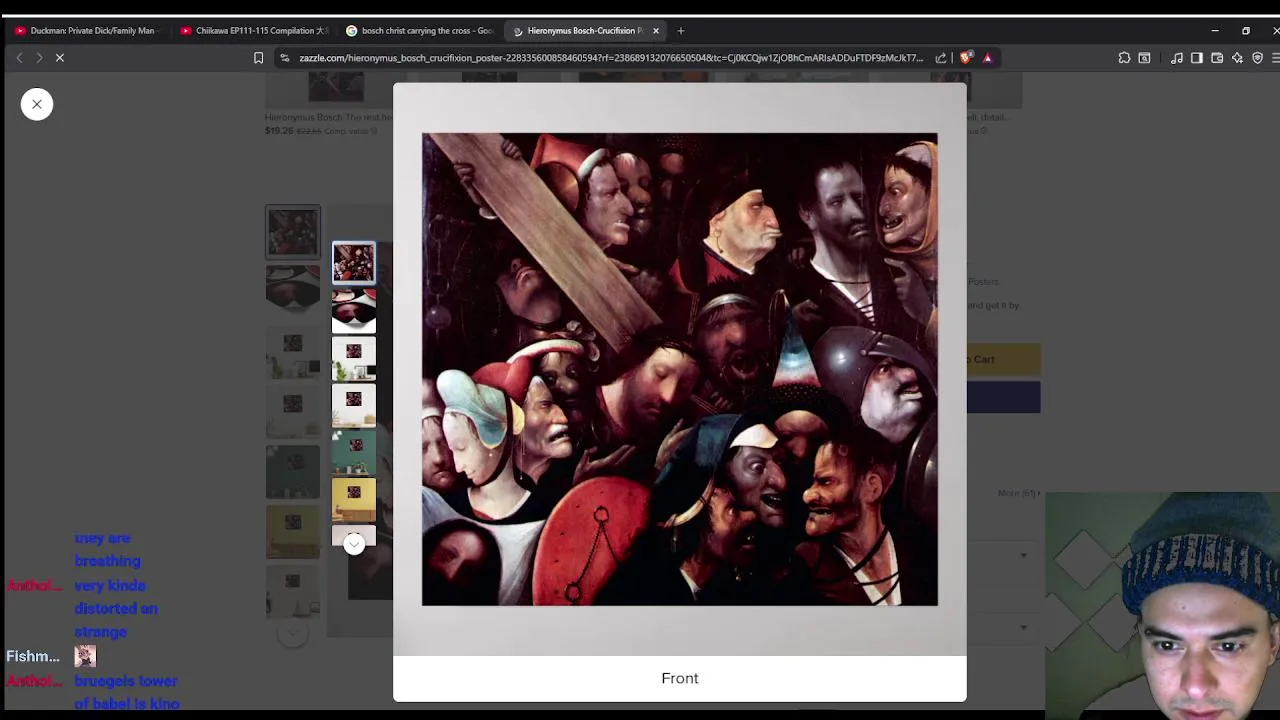Open the VPN shield icon in toolbar
The image size is (1280, 720).
[1257, 58]
